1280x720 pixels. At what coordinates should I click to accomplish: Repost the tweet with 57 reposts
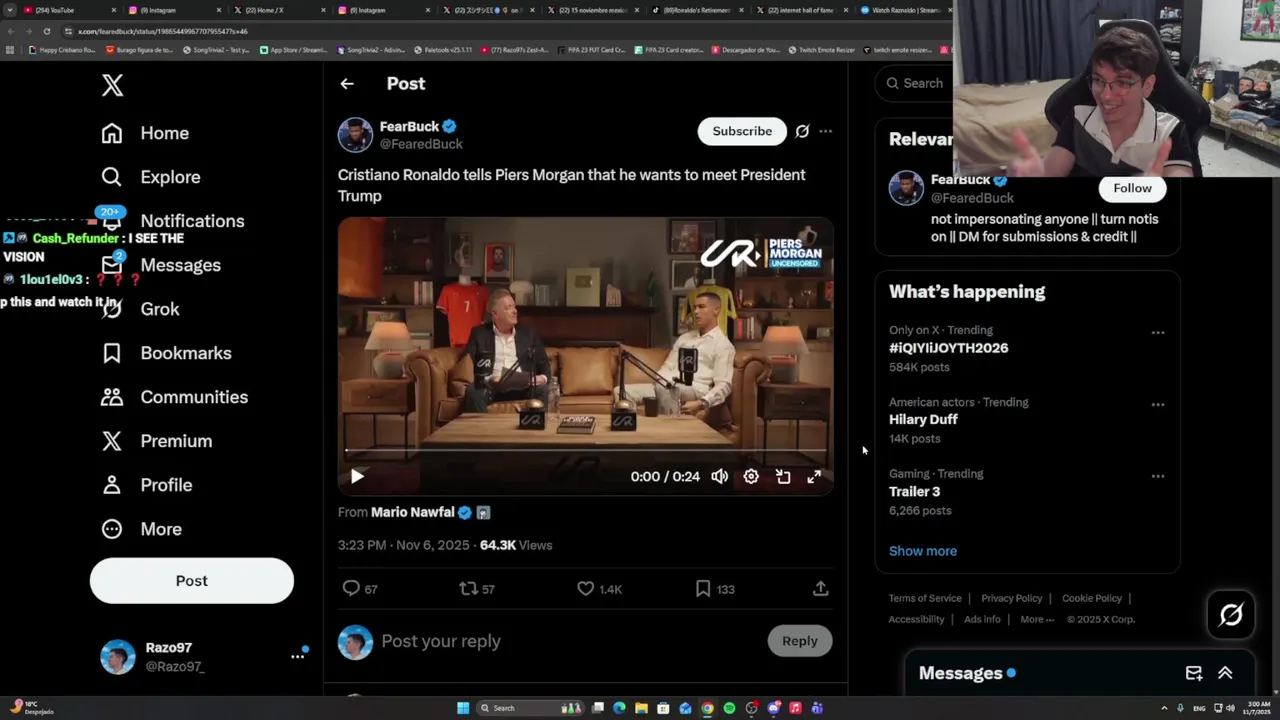coord(477,589)
